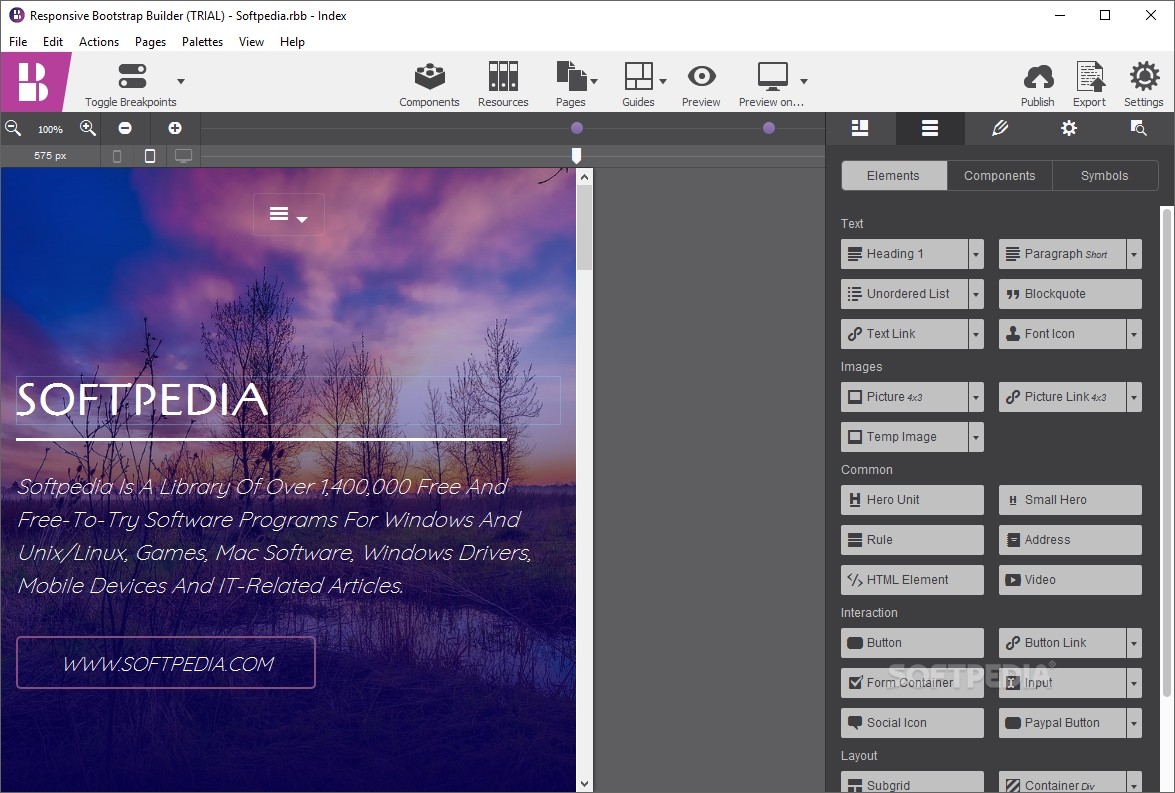Screen dimensions: 1175x793
Task: Switch to the Elements tab
Action: 894,175
